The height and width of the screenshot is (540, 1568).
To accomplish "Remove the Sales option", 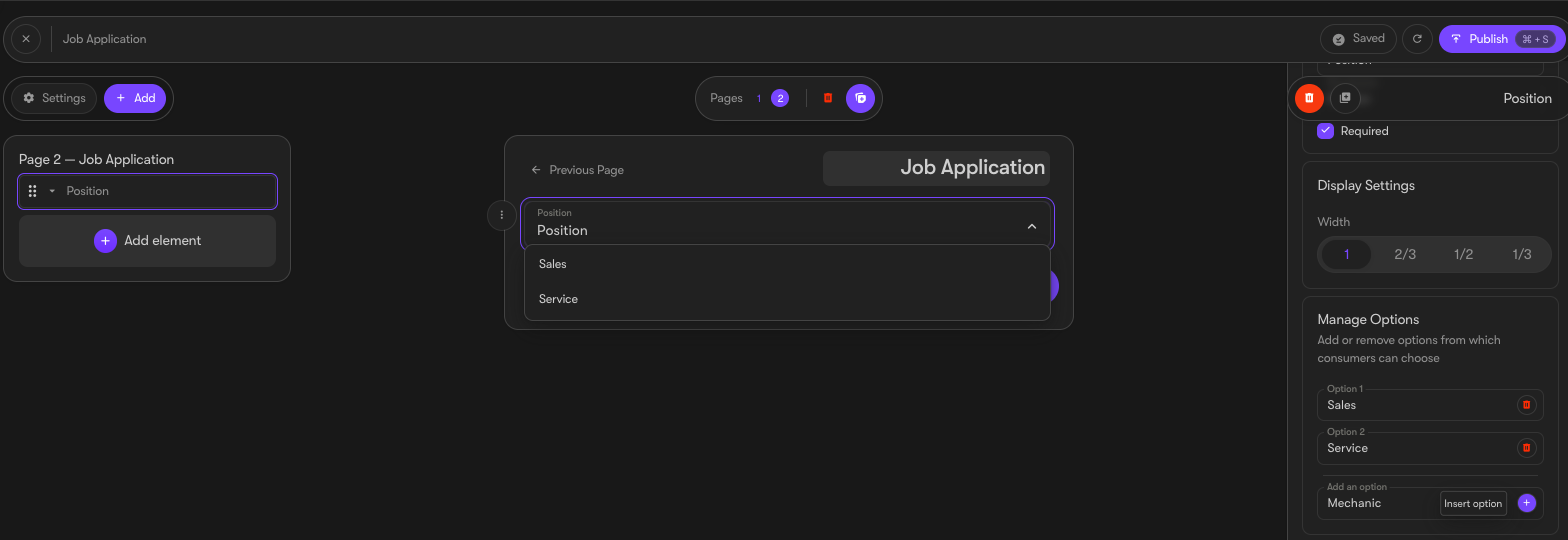I will 1526,405.
